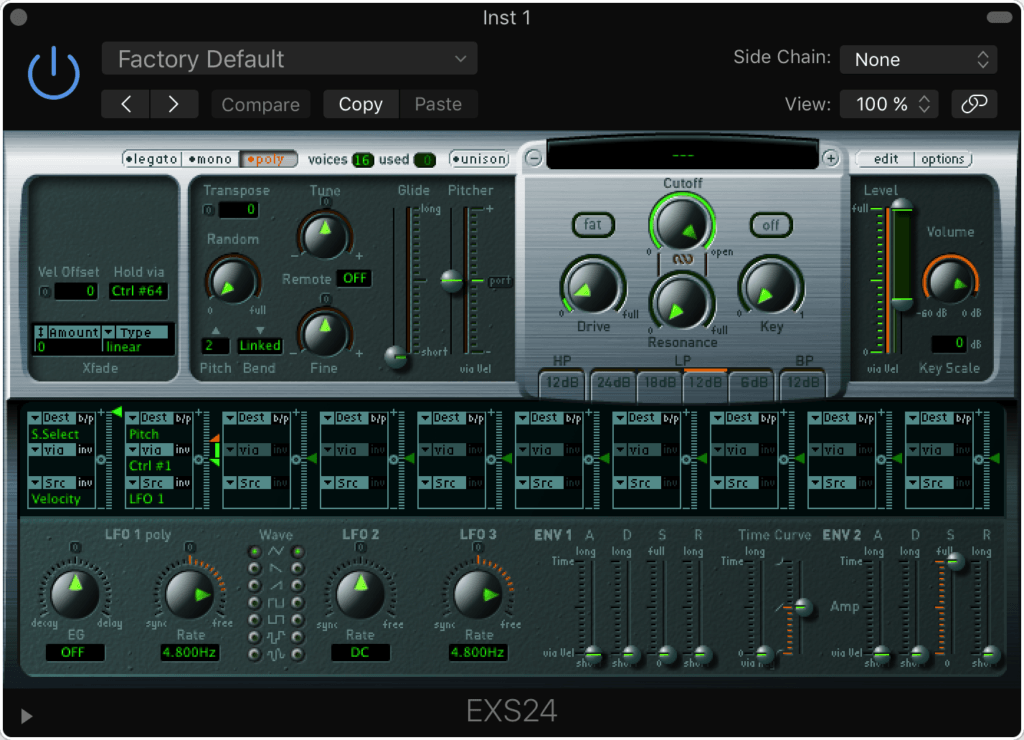Screen dimensions: 1024x740
Task: Click the filter Key knob
Action: (771, 287)
